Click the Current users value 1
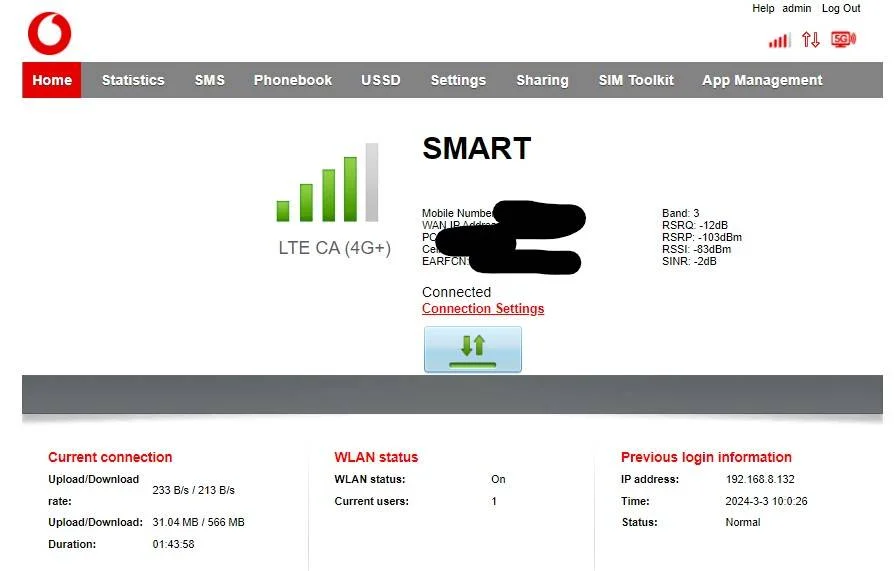The height and width of the screenshot is (571, 894). click(494, 501)
